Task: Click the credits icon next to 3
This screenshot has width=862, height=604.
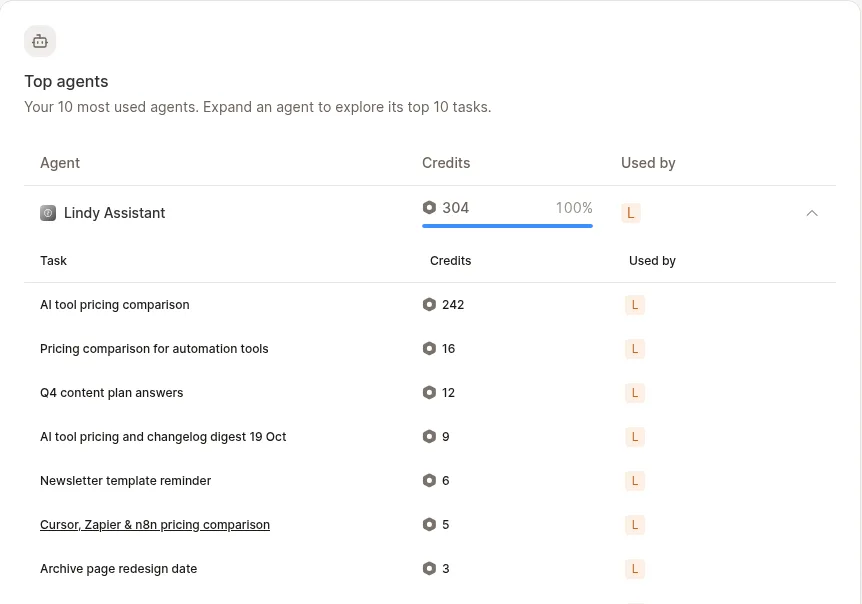Action: coord(429,568)
